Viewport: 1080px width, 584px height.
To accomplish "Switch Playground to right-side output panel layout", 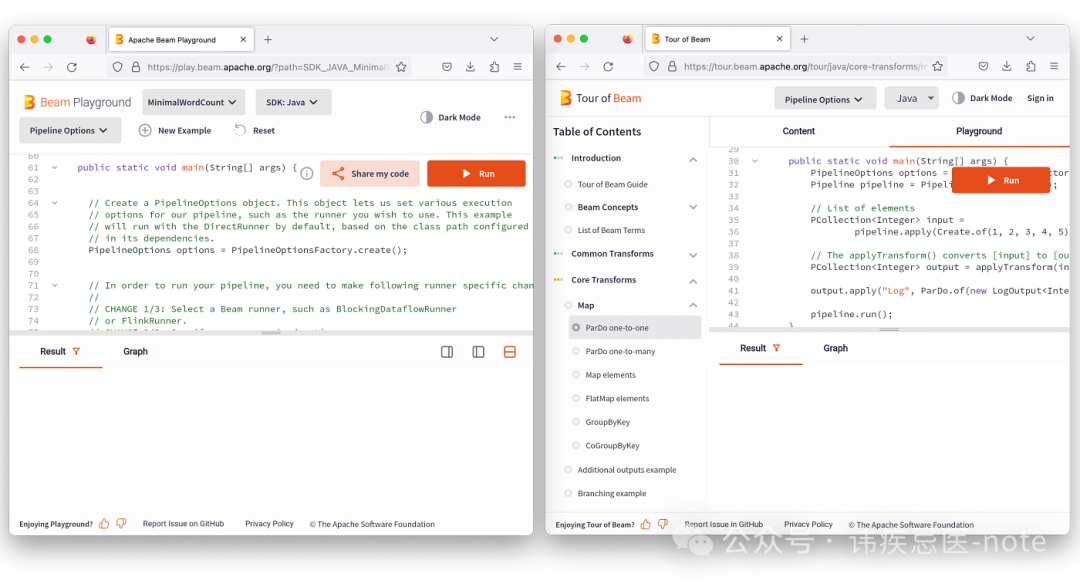I will pyautogui.click(x=447, y=352).
